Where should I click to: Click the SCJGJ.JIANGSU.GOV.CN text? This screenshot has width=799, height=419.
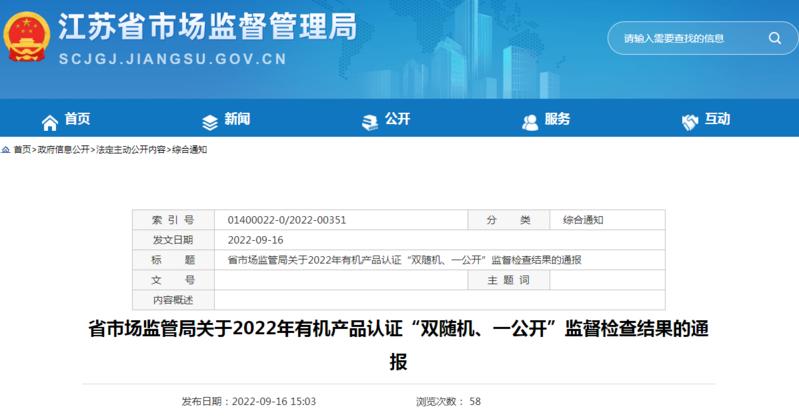[x=173, y=59]
